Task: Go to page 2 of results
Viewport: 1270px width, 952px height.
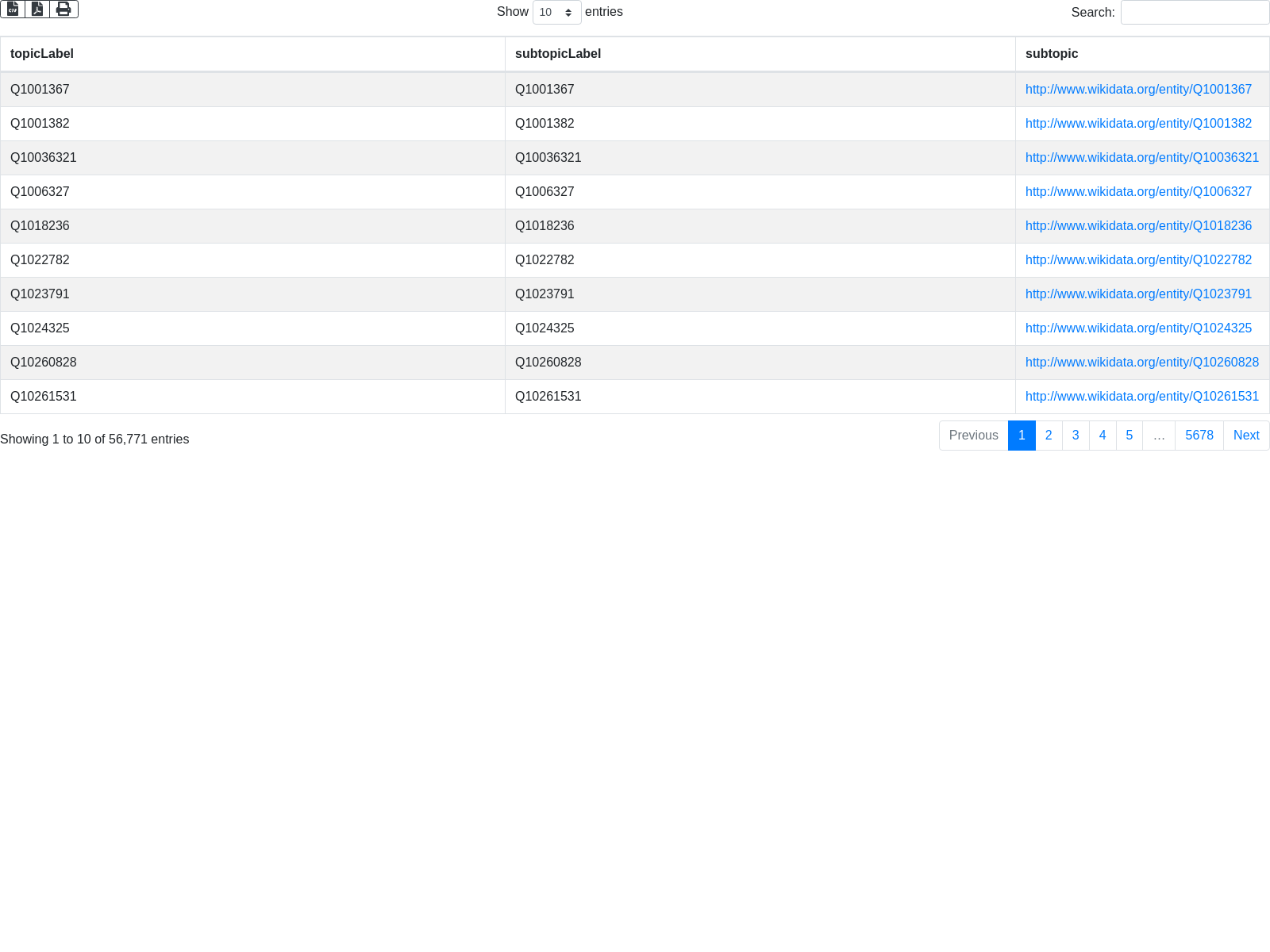Action: (1049, 436)
